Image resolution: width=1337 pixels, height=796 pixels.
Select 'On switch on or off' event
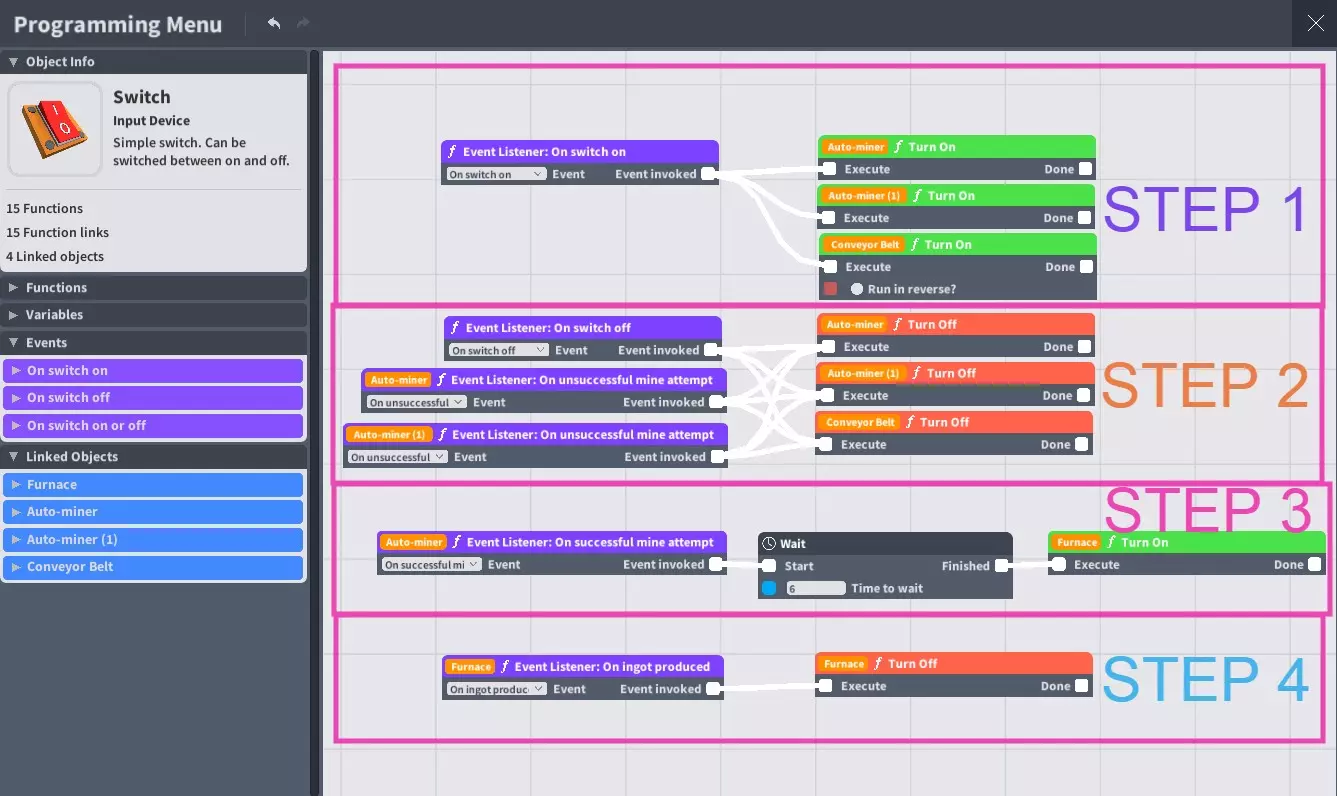click(153, 426)
